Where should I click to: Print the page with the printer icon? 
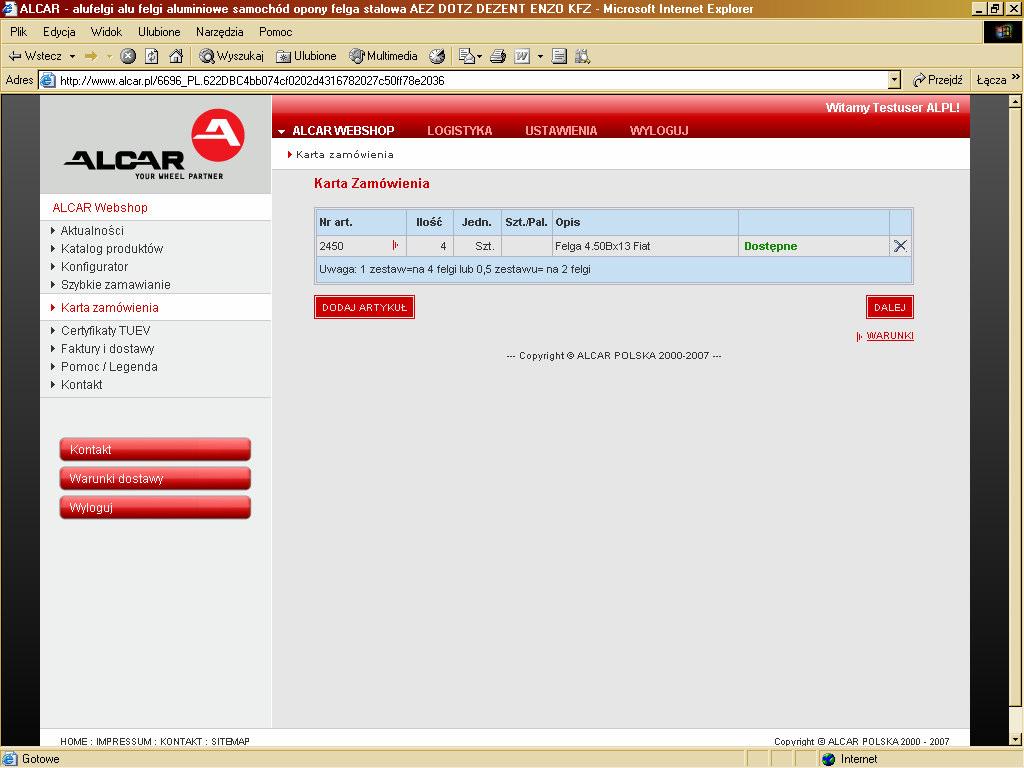click(x=498, y=56)
